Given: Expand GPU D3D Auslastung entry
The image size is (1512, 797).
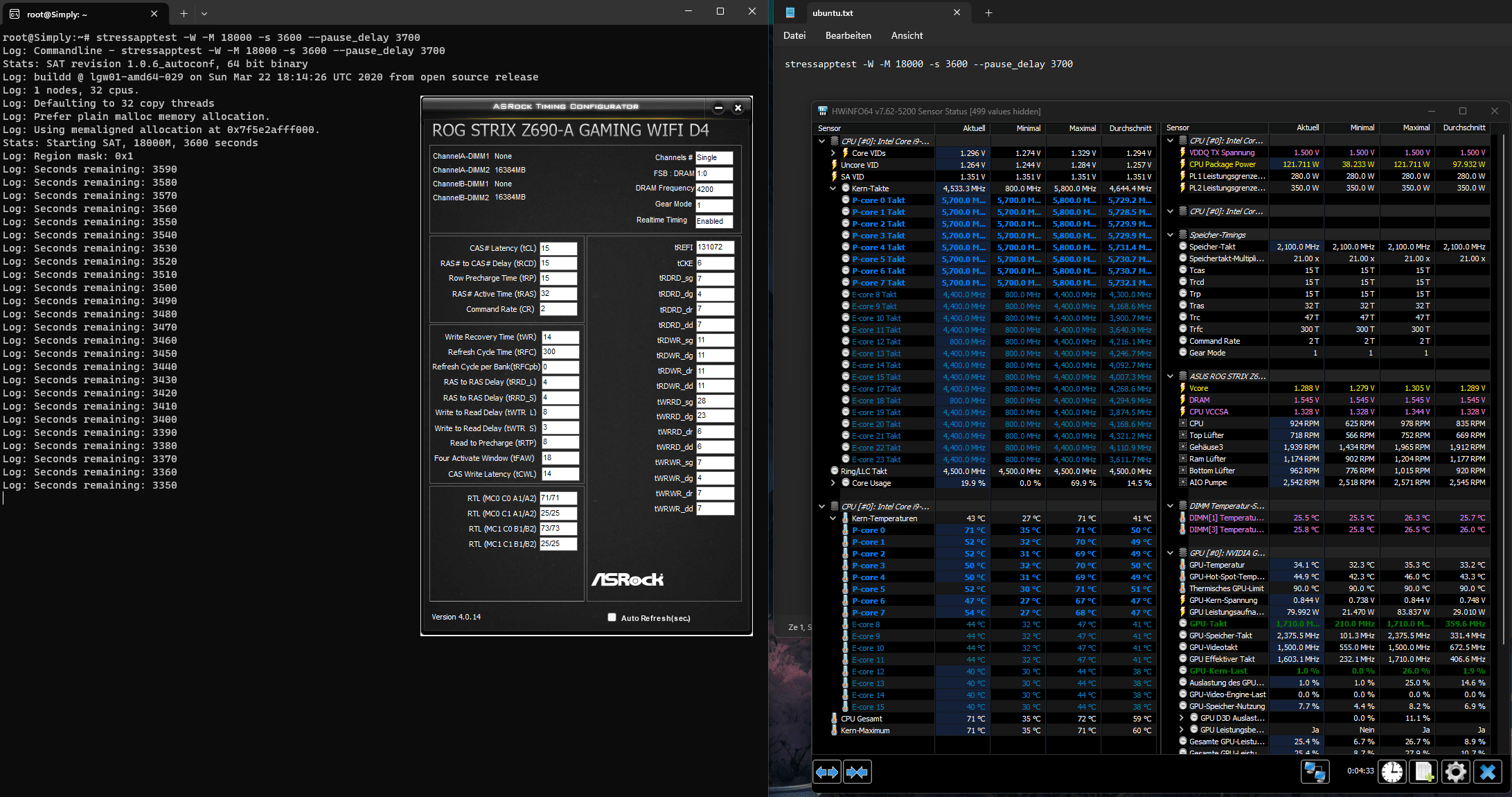Looking at the screenshot, I should [x=1182, y=718].
